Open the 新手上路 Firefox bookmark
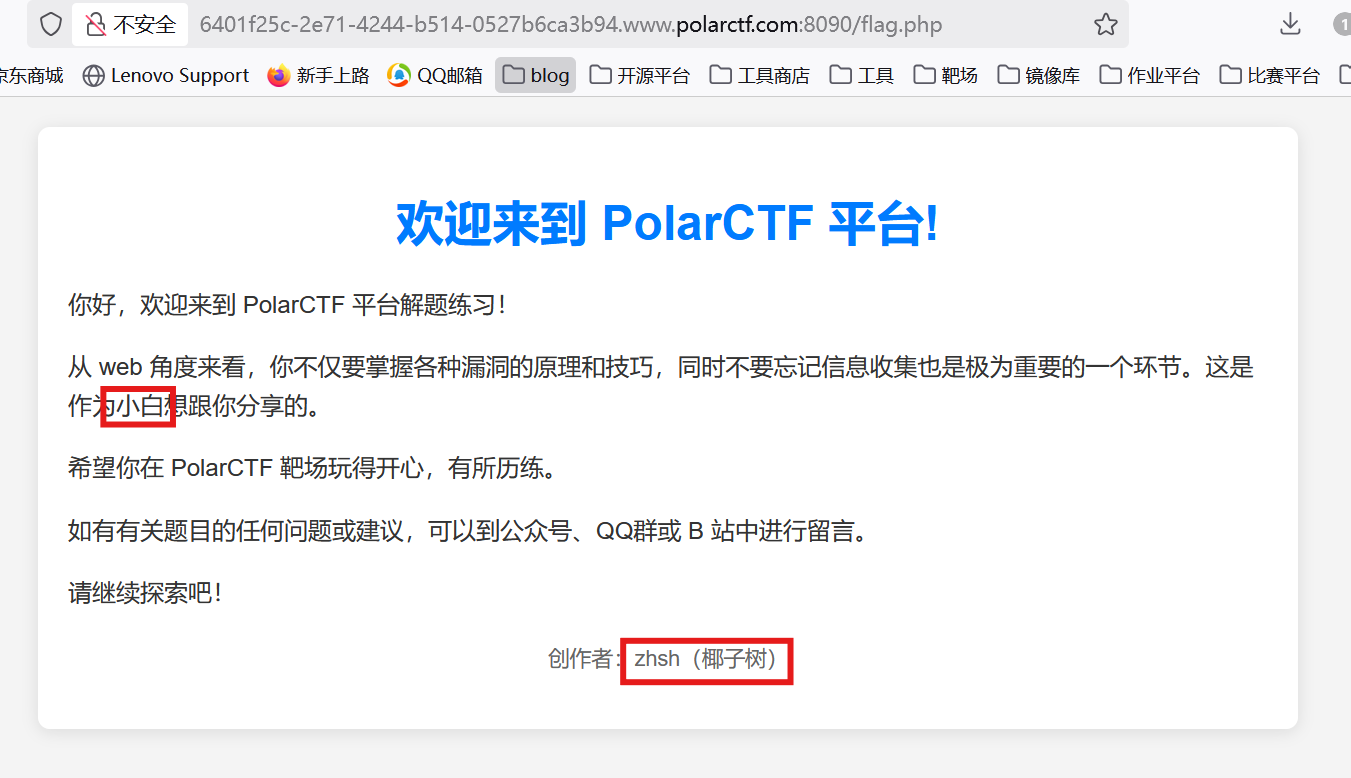The image size is (1351, 778). coord(318,75)
